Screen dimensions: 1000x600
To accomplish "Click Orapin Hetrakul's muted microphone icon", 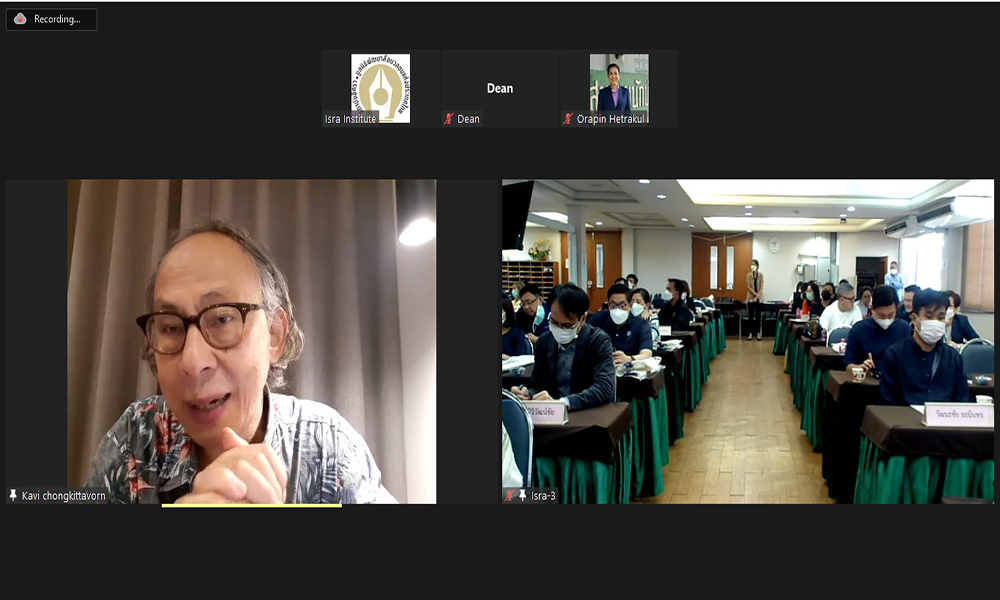I will [x=568, y=119].
